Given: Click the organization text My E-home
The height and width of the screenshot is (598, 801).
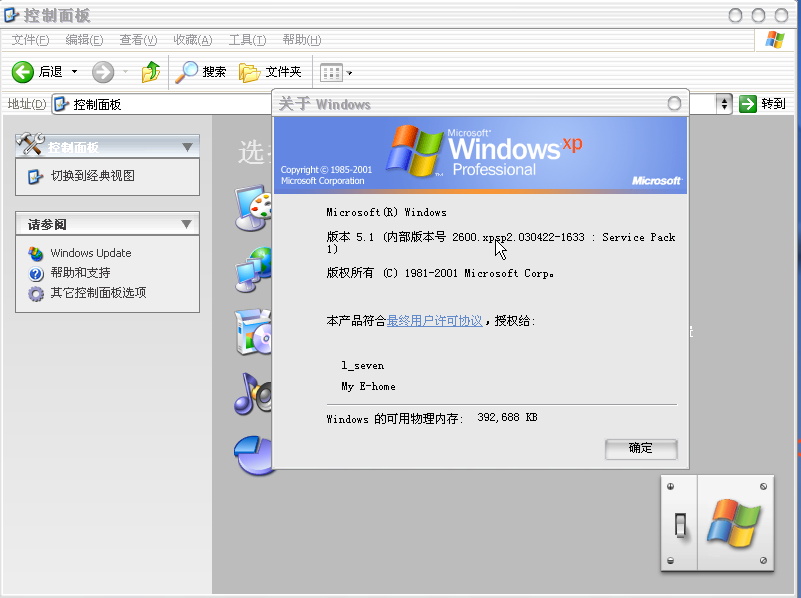Looking at the screenshot, I should 368,387.
